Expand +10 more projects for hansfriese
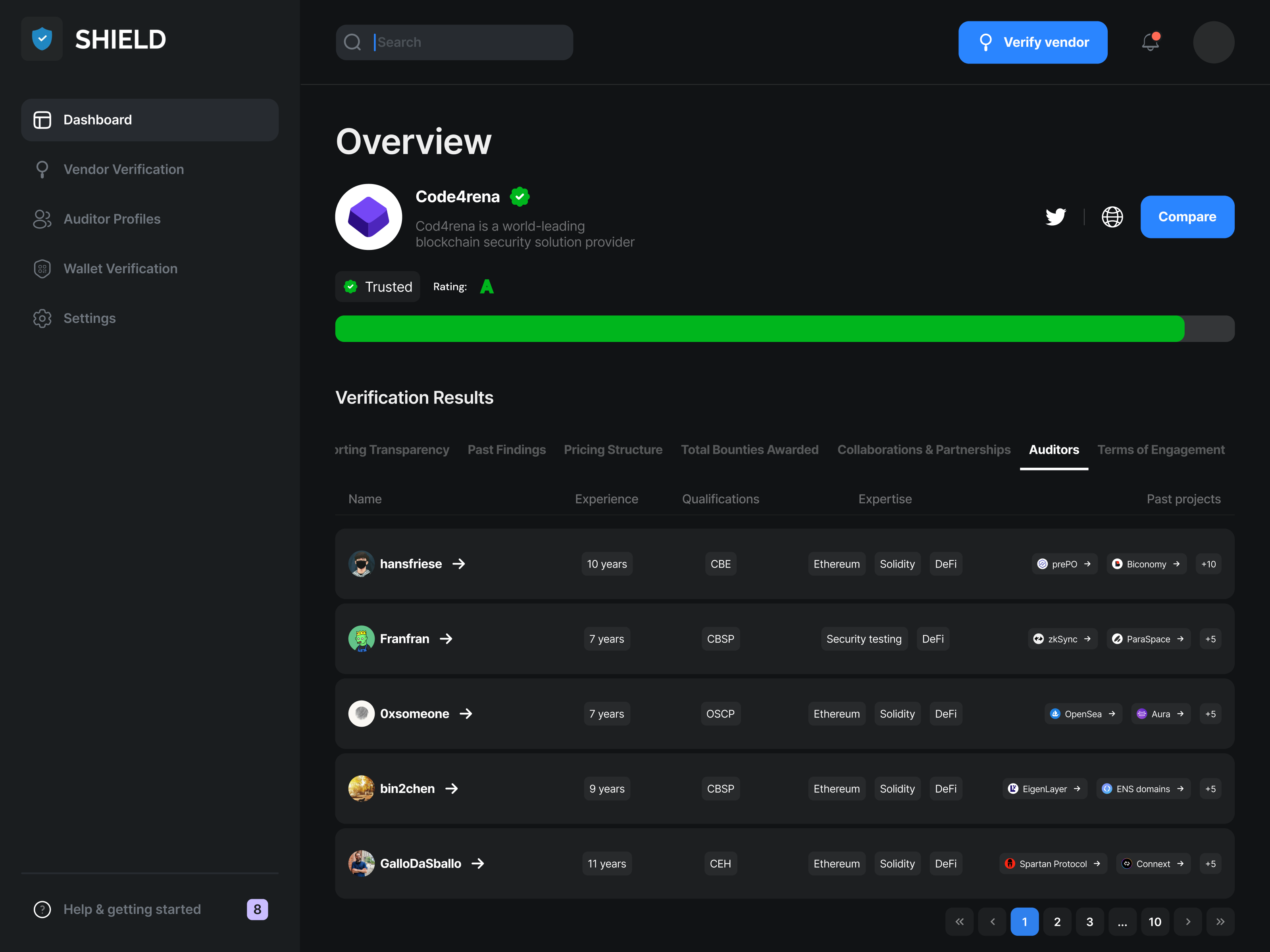 1208,564
